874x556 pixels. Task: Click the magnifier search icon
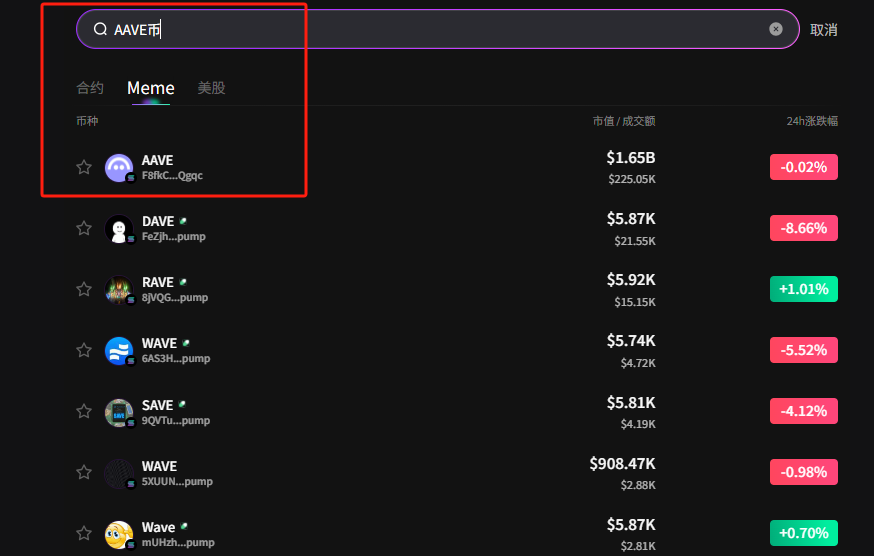(100, 29)
